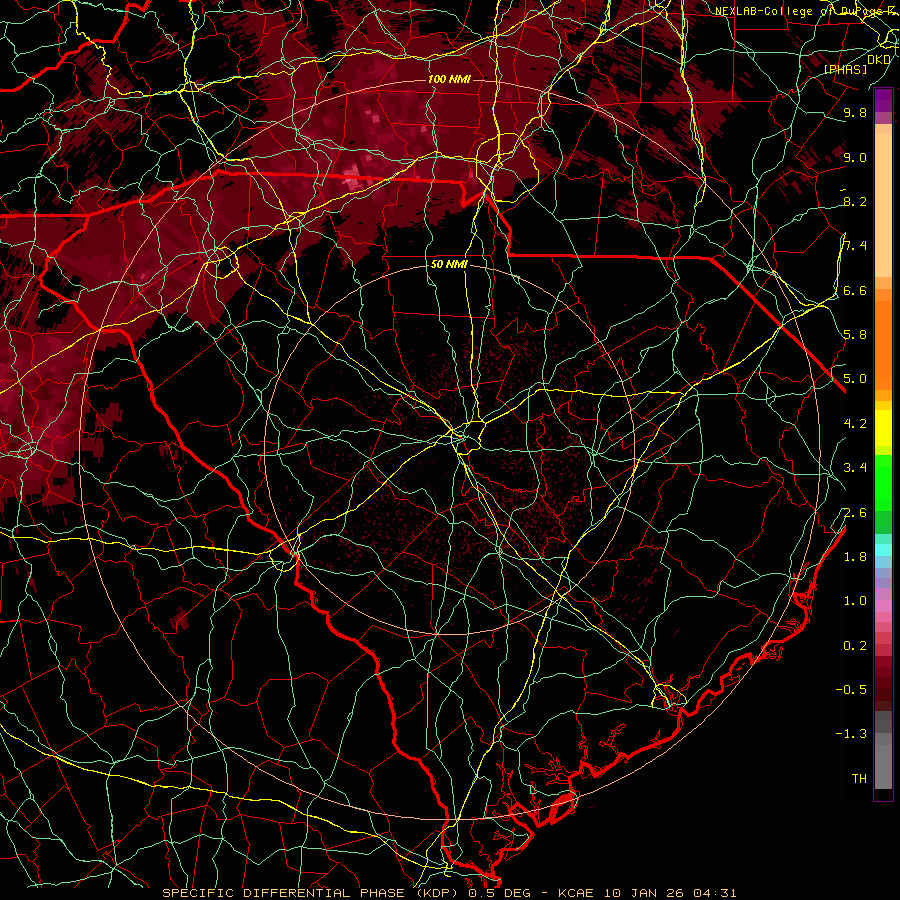Click the '10 JAN 26 04:31' timestamp
900x900 pixels.
tap(670, 893)
